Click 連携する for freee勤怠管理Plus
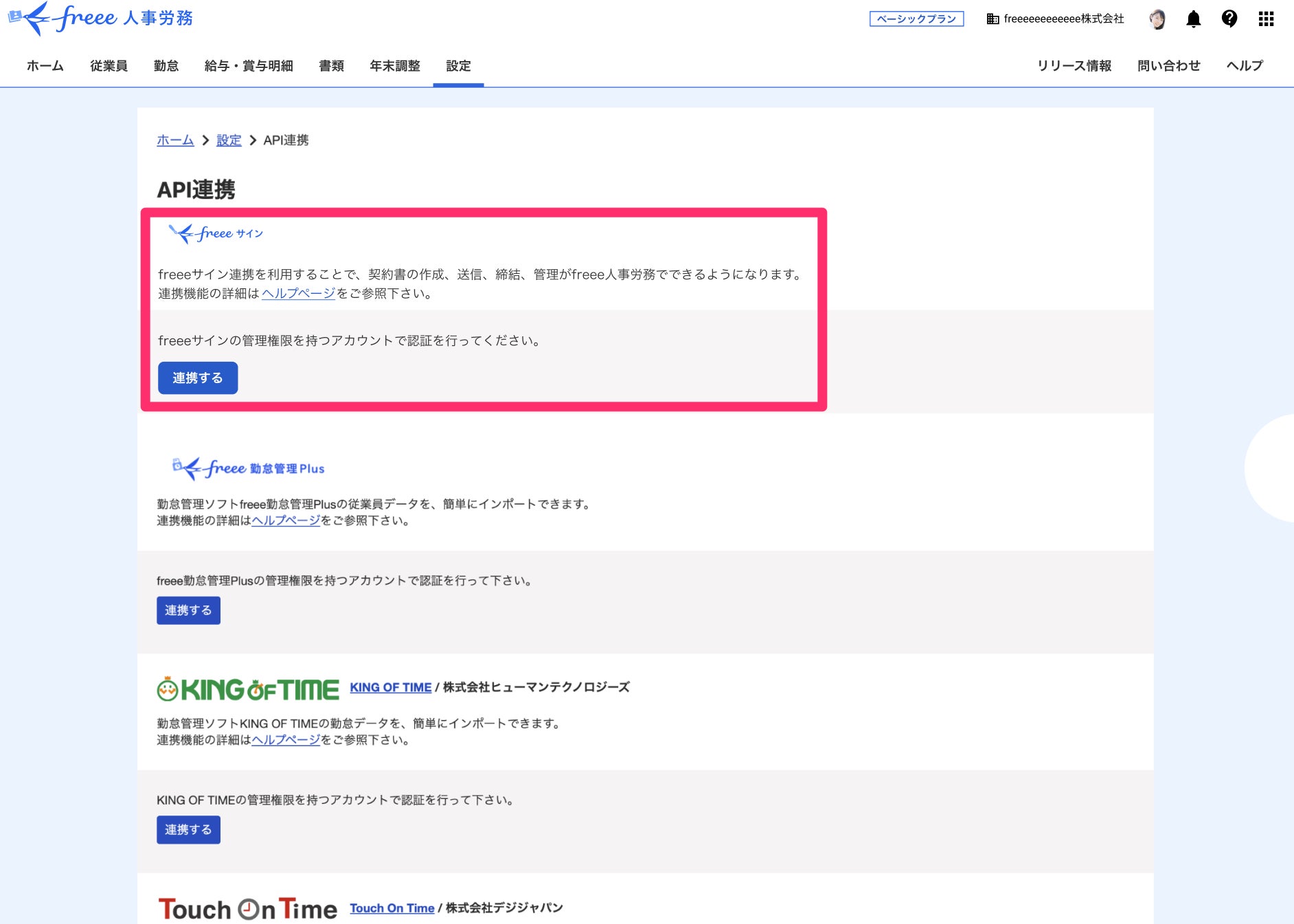 (188, 610)
